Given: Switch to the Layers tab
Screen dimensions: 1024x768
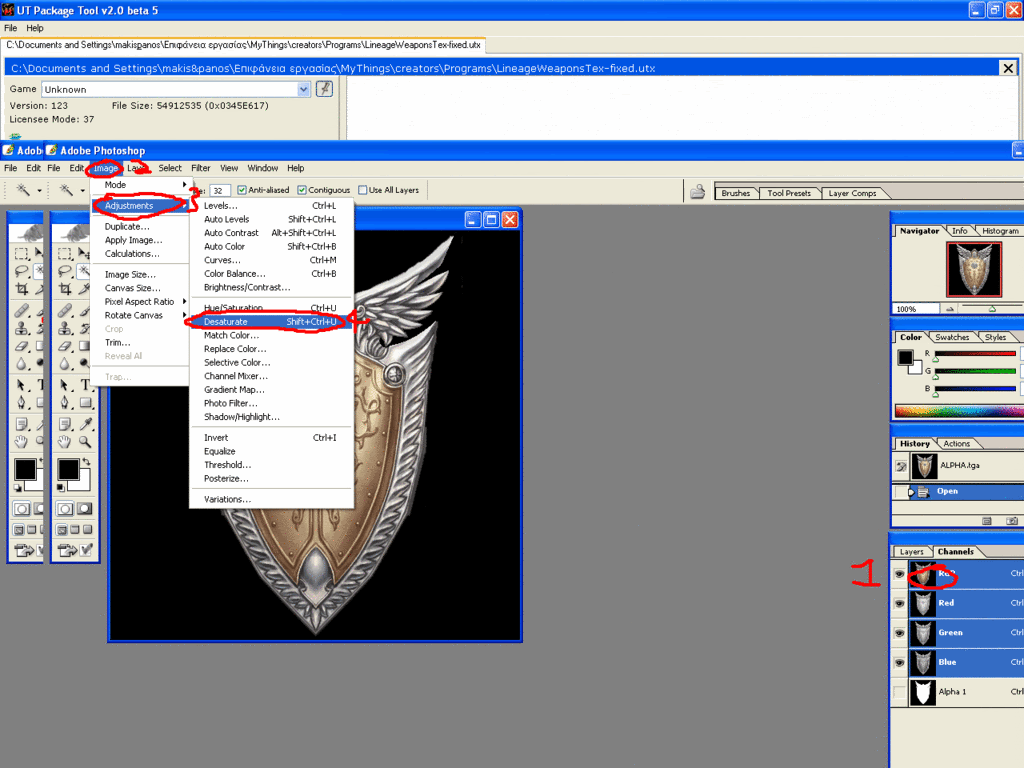Looking at the screenshot, I should coord(911,552).
